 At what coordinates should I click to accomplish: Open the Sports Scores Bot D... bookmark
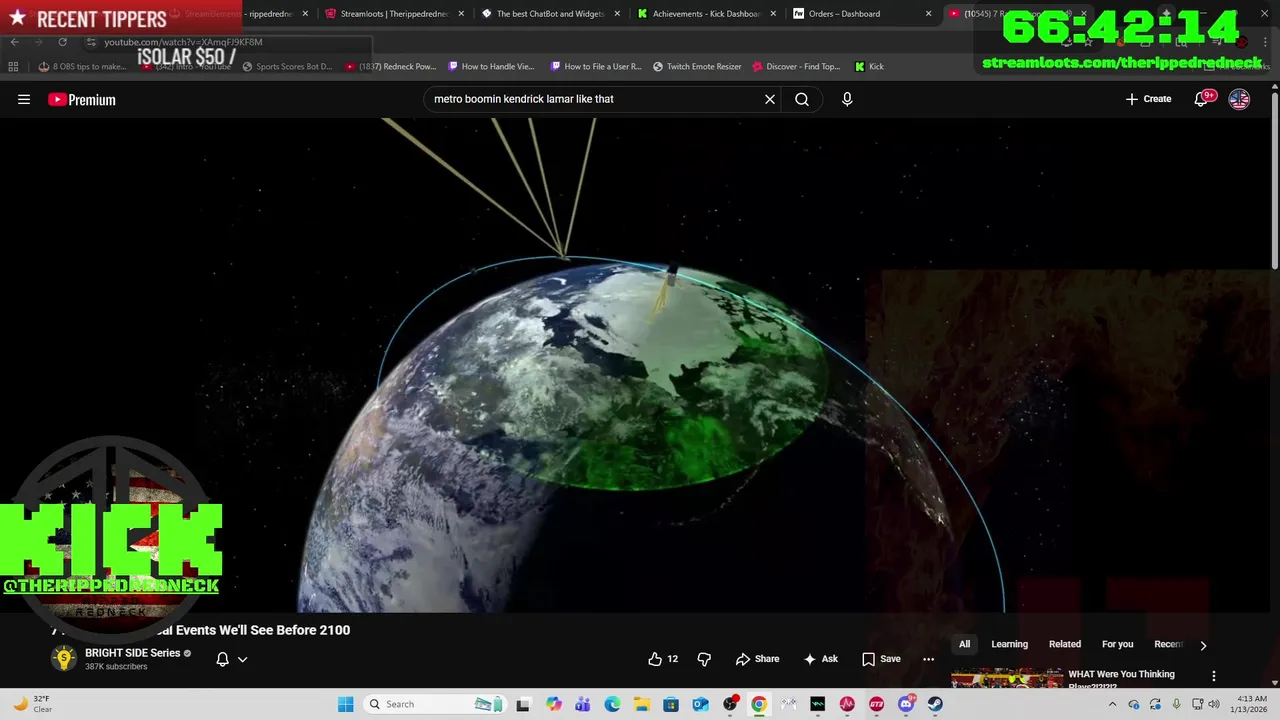click(x=286, y=67)
